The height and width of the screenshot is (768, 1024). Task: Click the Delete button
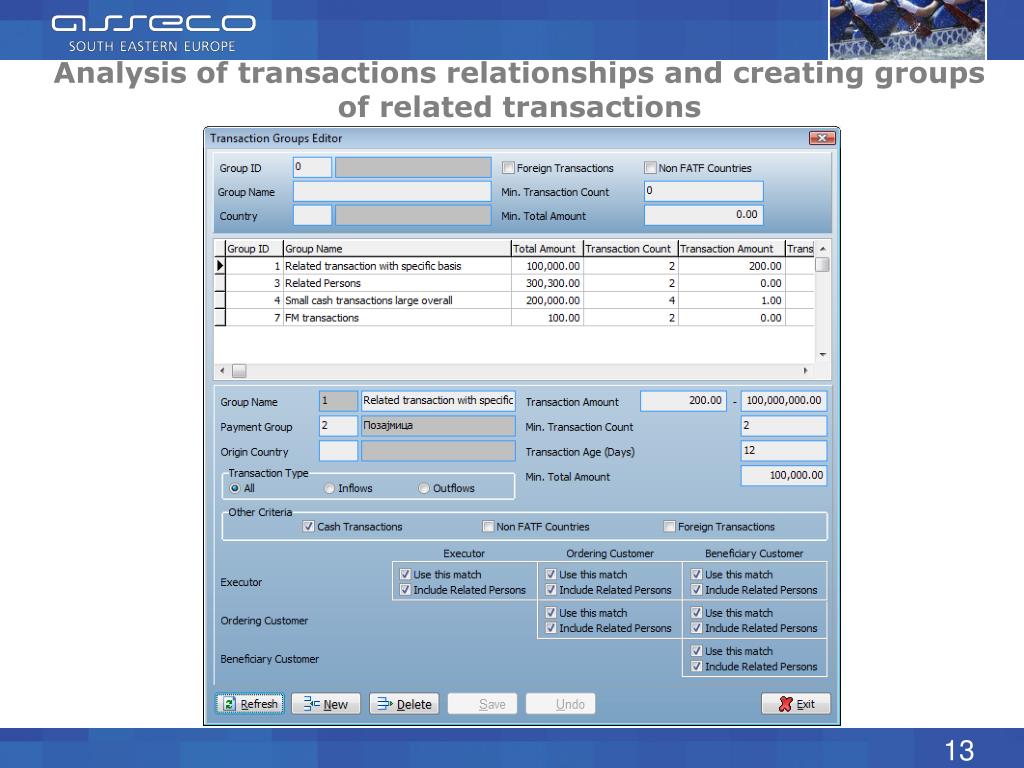tap(404, 704)
